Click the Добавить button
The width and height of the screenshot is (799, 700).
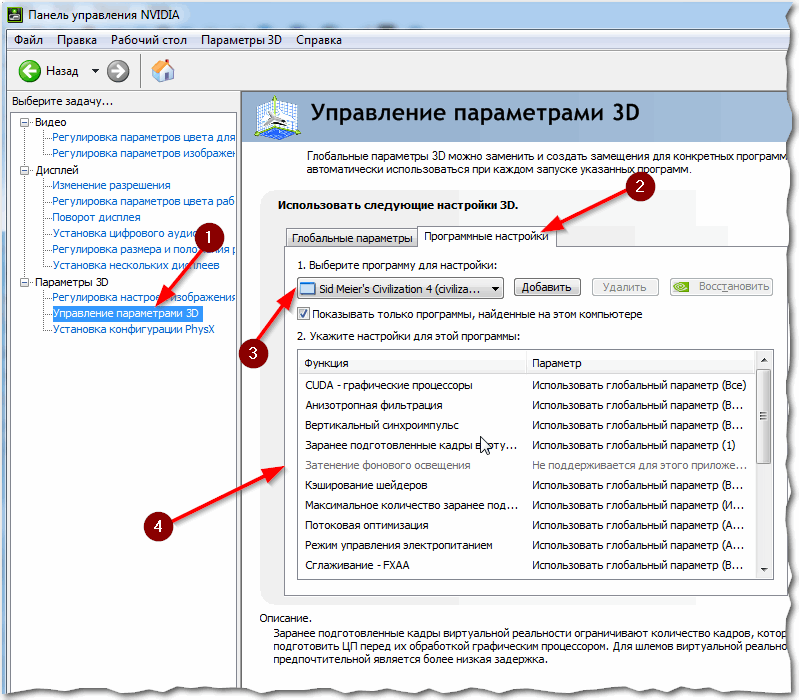coord(546,287)
